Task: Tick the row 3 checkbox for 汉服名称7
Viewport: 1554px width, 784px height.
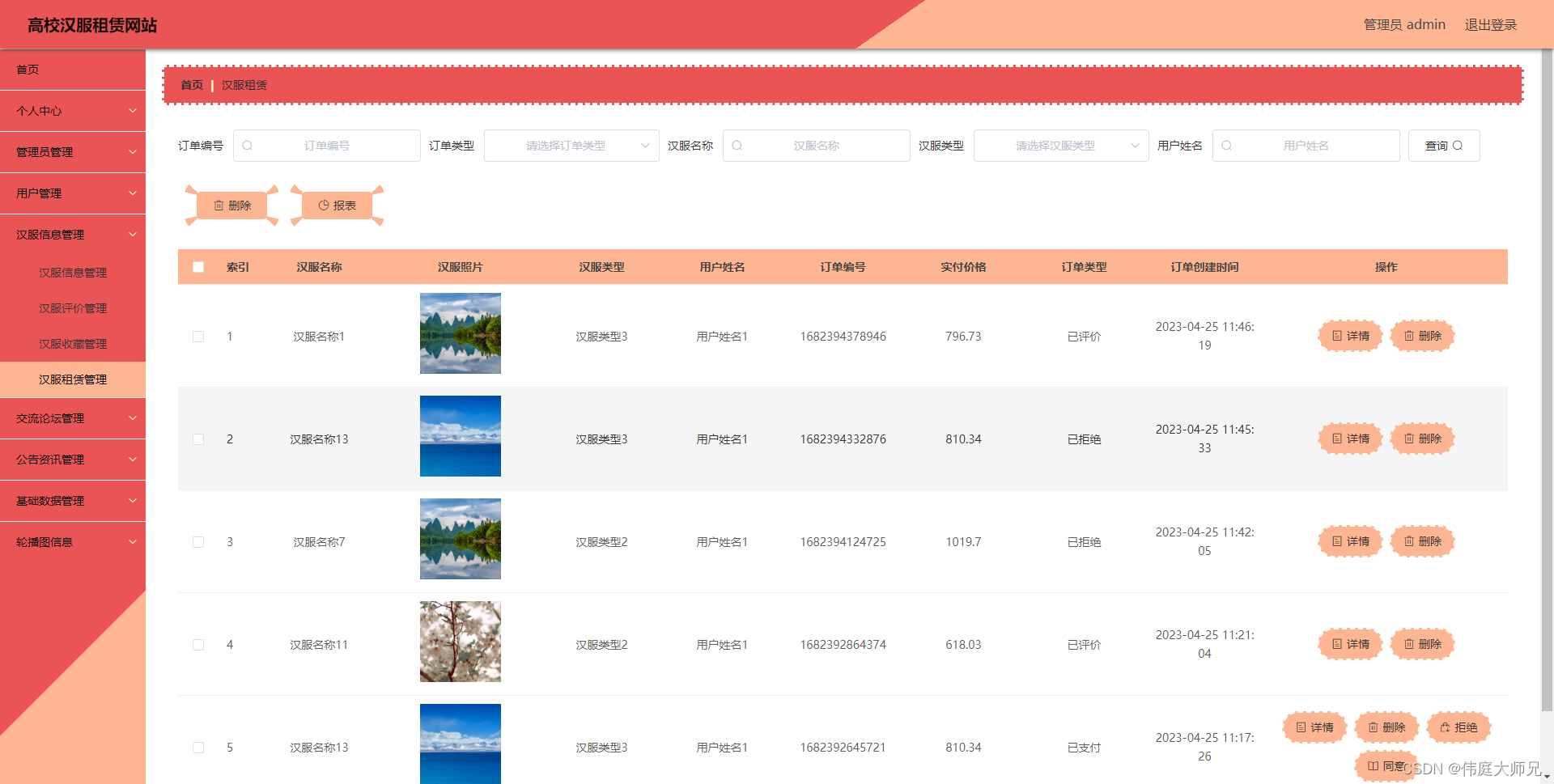Action: (x=198, y=542)
